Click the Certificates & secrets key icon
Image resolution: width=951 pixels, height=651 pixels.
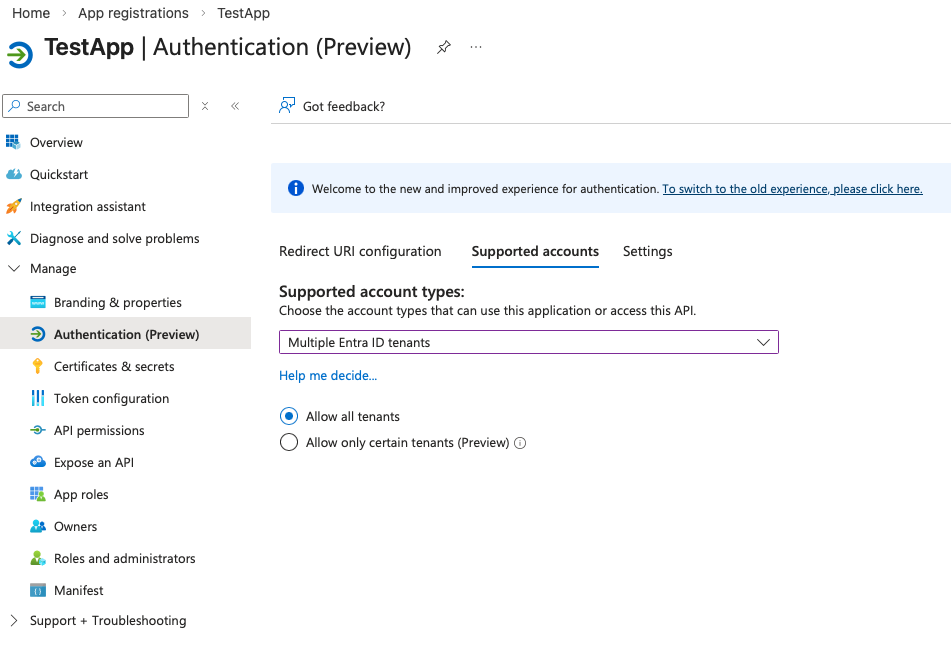click(x=38, y=366)
